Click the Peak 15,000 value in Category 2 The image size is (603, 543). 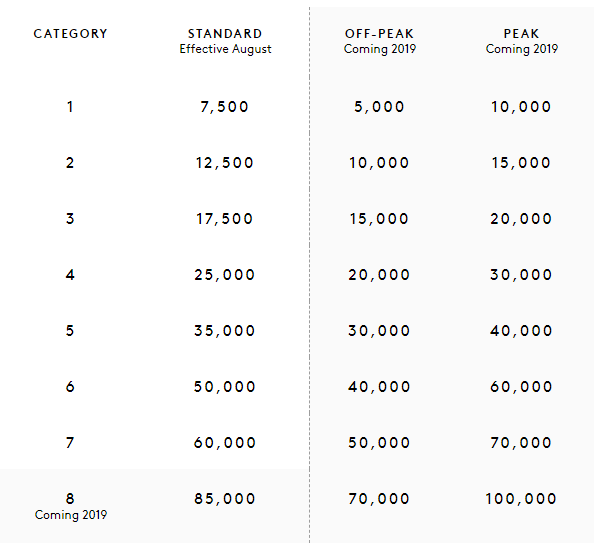[x=521, y=163]
